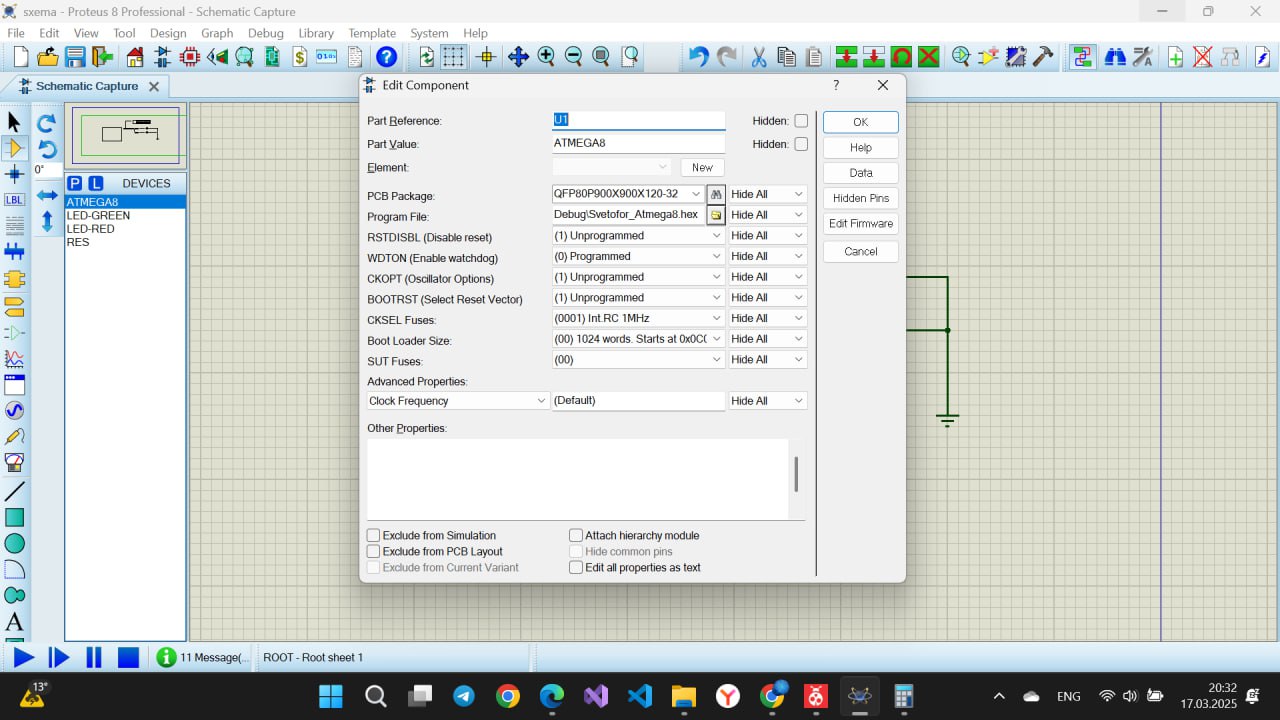Start simulation with Play button
This screenshot has height=720, width=1280.
(22, 657)
